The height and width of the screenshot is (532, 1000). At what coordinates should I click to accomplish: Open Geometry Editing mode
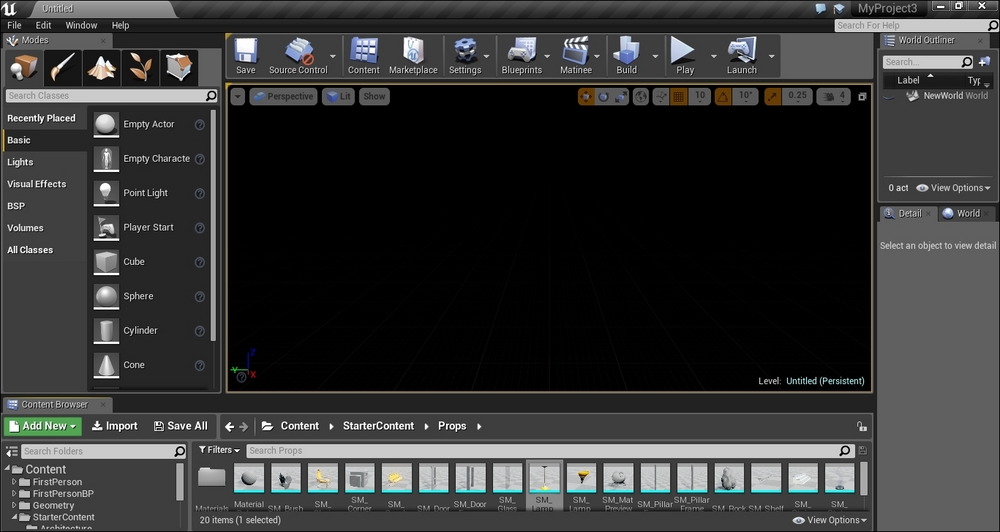(179, 68)
